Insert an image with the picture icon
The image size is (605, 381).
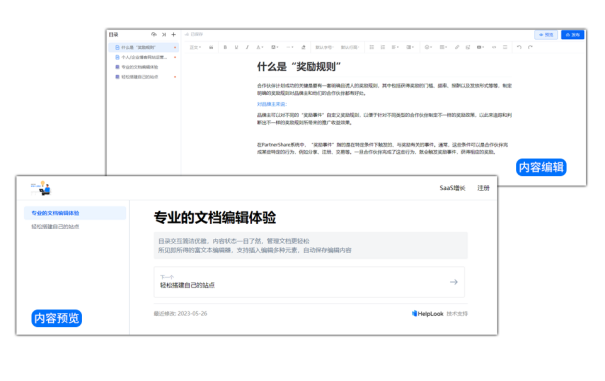(468, 47)
